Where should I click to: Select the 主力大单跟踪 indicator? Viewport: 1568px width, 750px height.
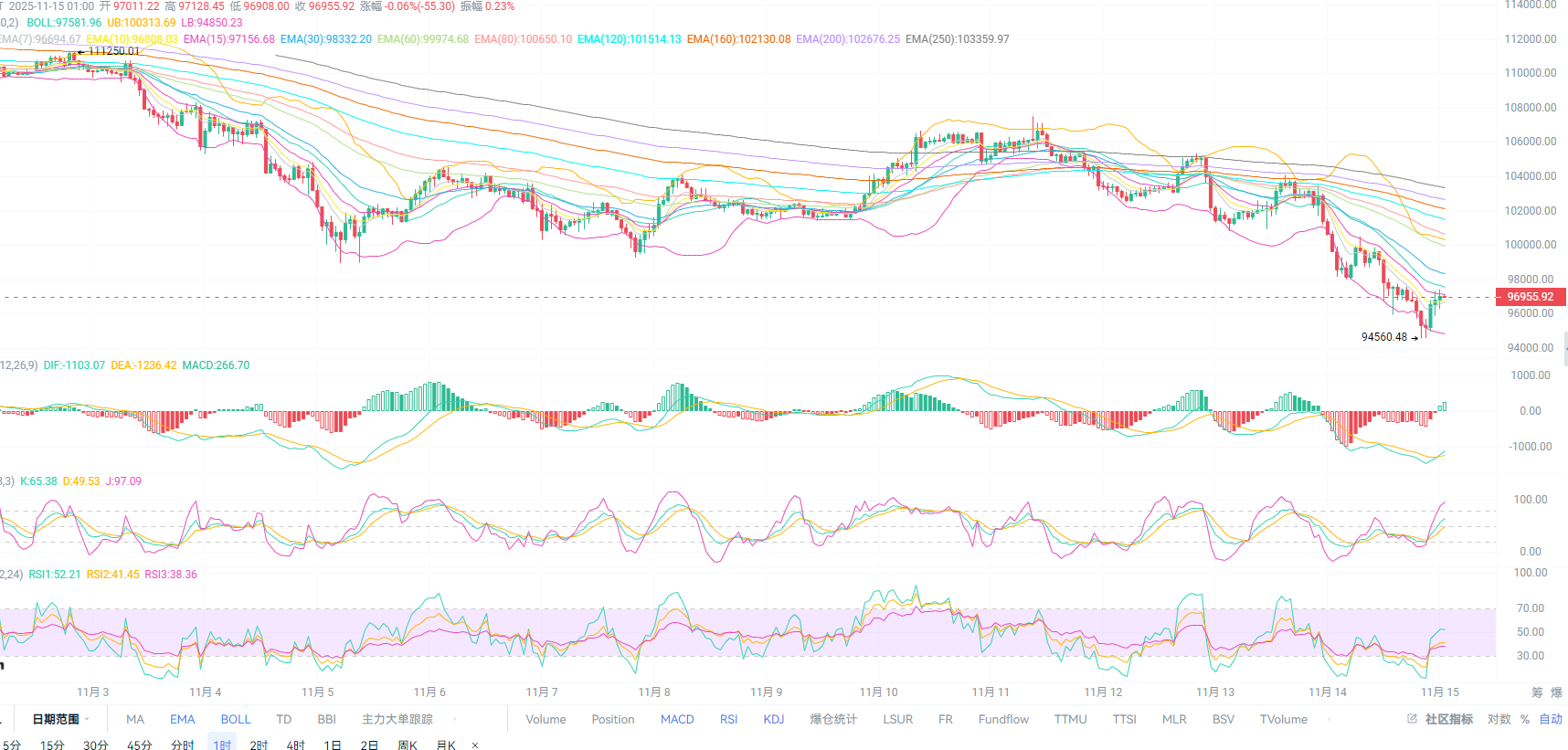click(397, 719)
